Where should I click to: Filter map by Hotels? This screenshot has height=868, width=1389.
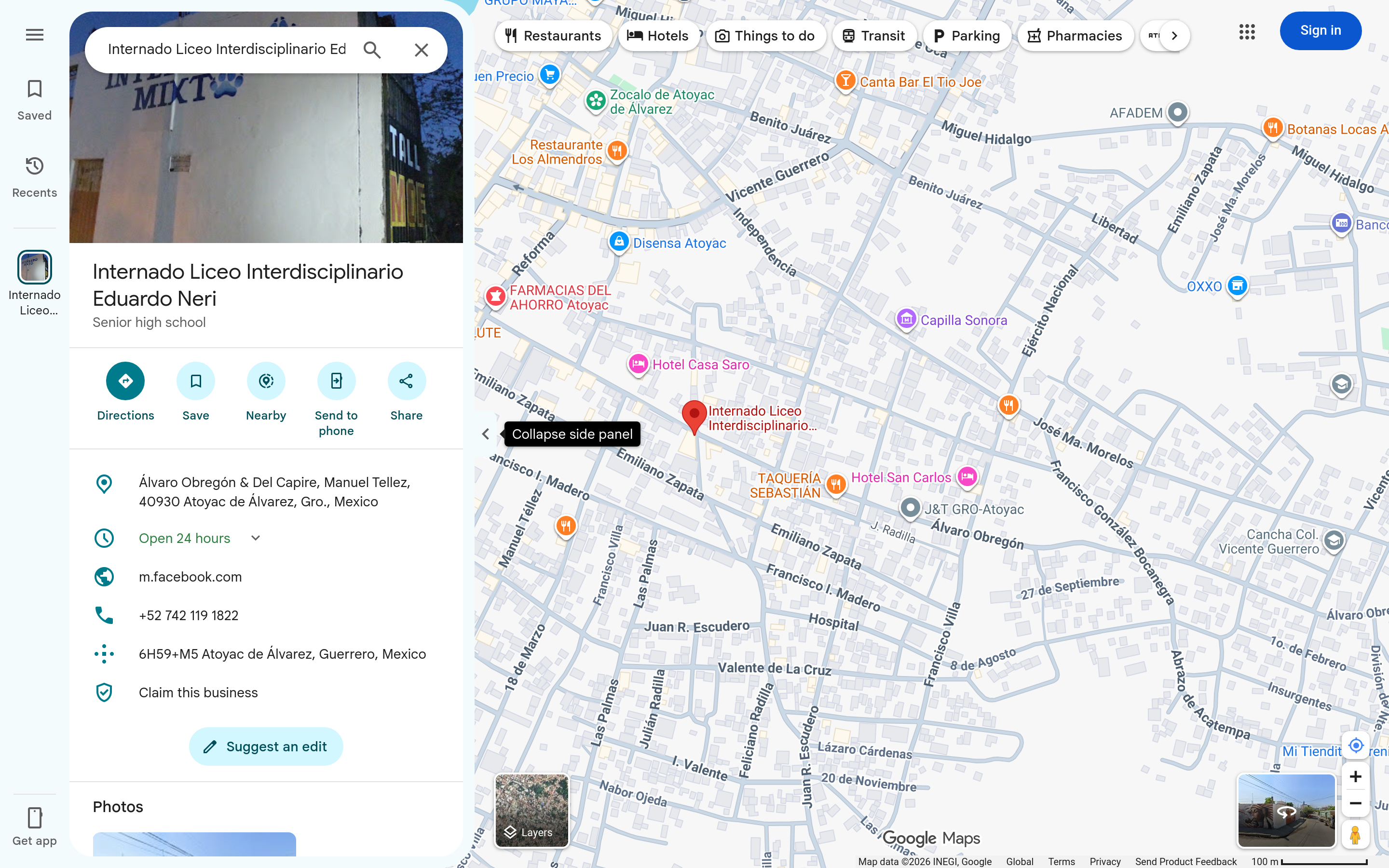click(658, 36)
